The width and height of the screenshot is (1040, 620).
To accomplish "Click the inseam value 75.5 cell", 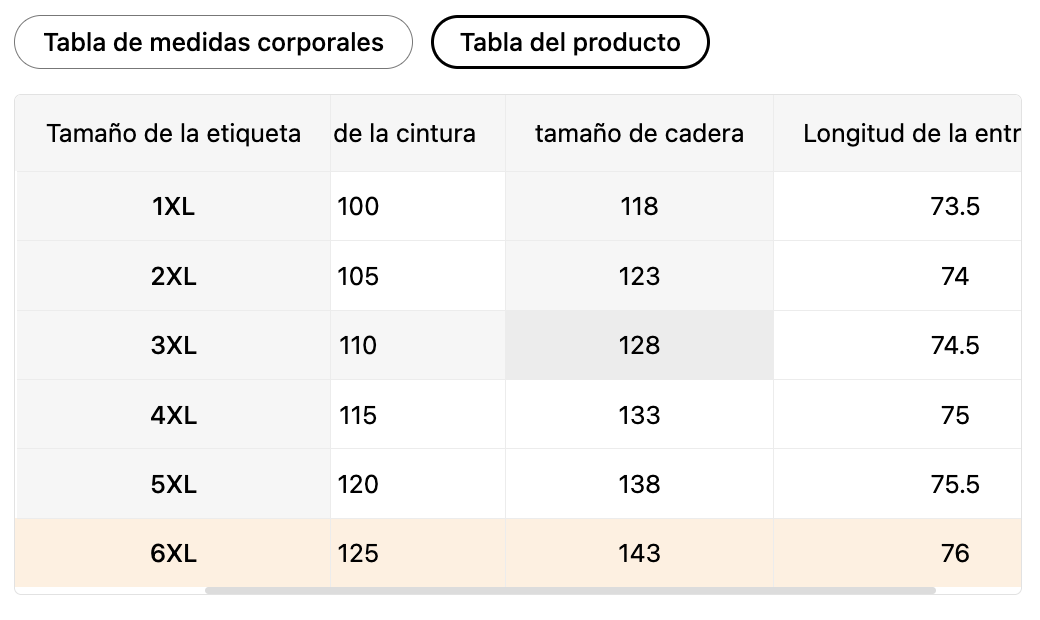I will (954, 485).
